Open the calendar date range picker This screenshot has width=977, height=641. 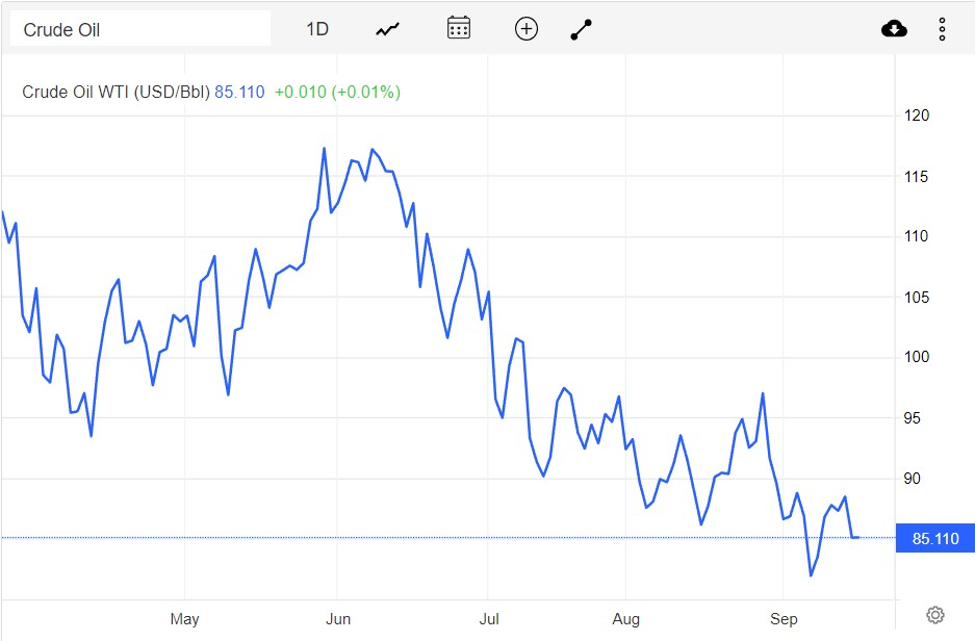click(458, 28)
